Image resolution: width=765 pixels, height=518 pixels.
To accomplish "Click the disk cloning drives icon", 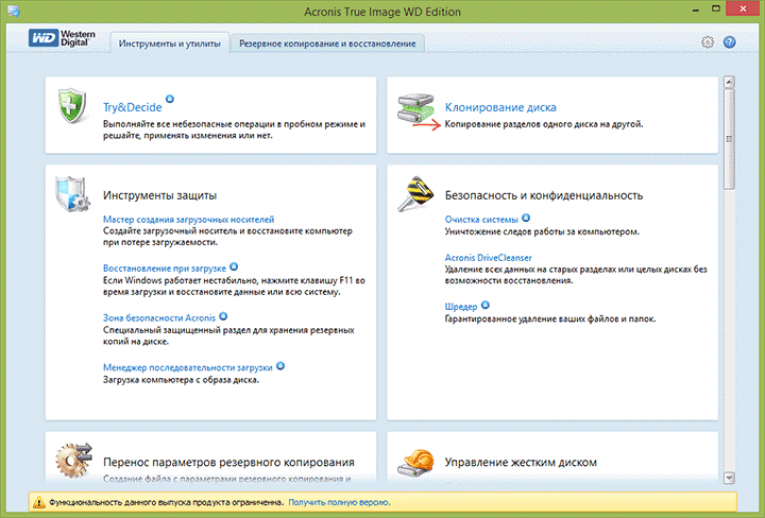I will tap(415, 110).
